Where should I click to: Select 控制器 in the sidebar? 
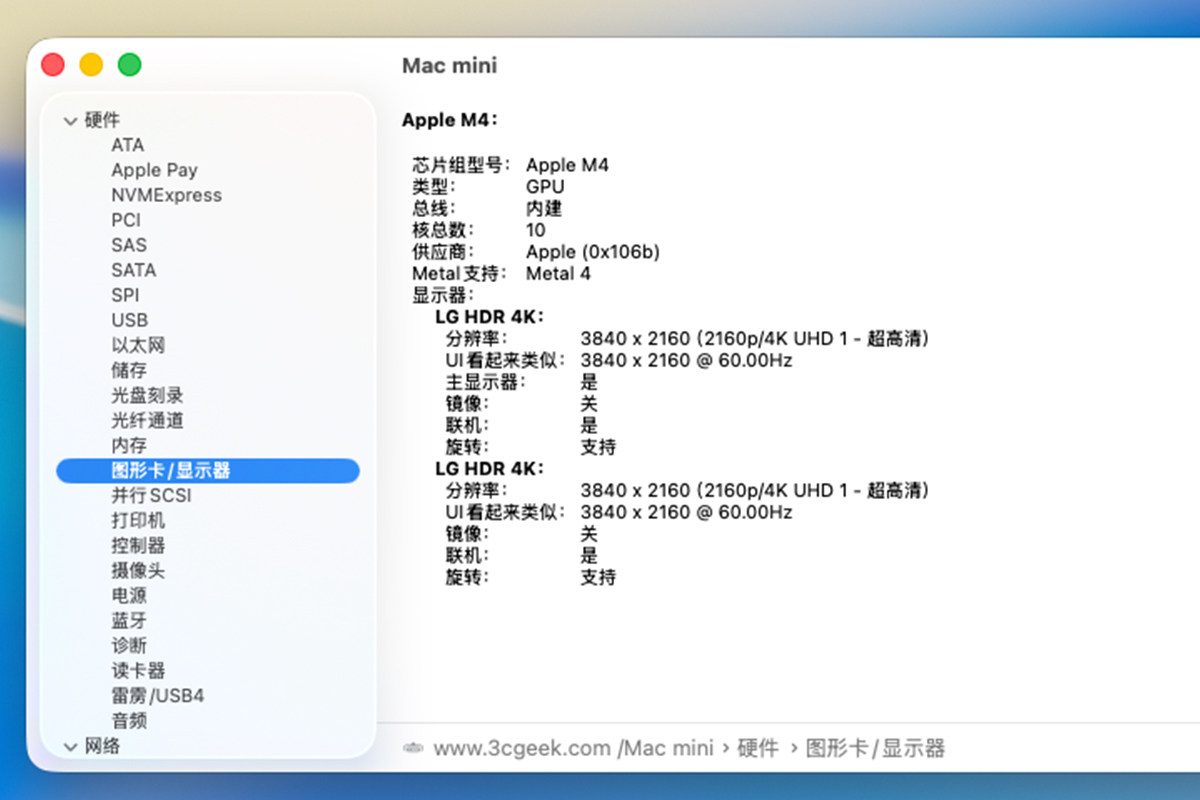pos(138,545)
